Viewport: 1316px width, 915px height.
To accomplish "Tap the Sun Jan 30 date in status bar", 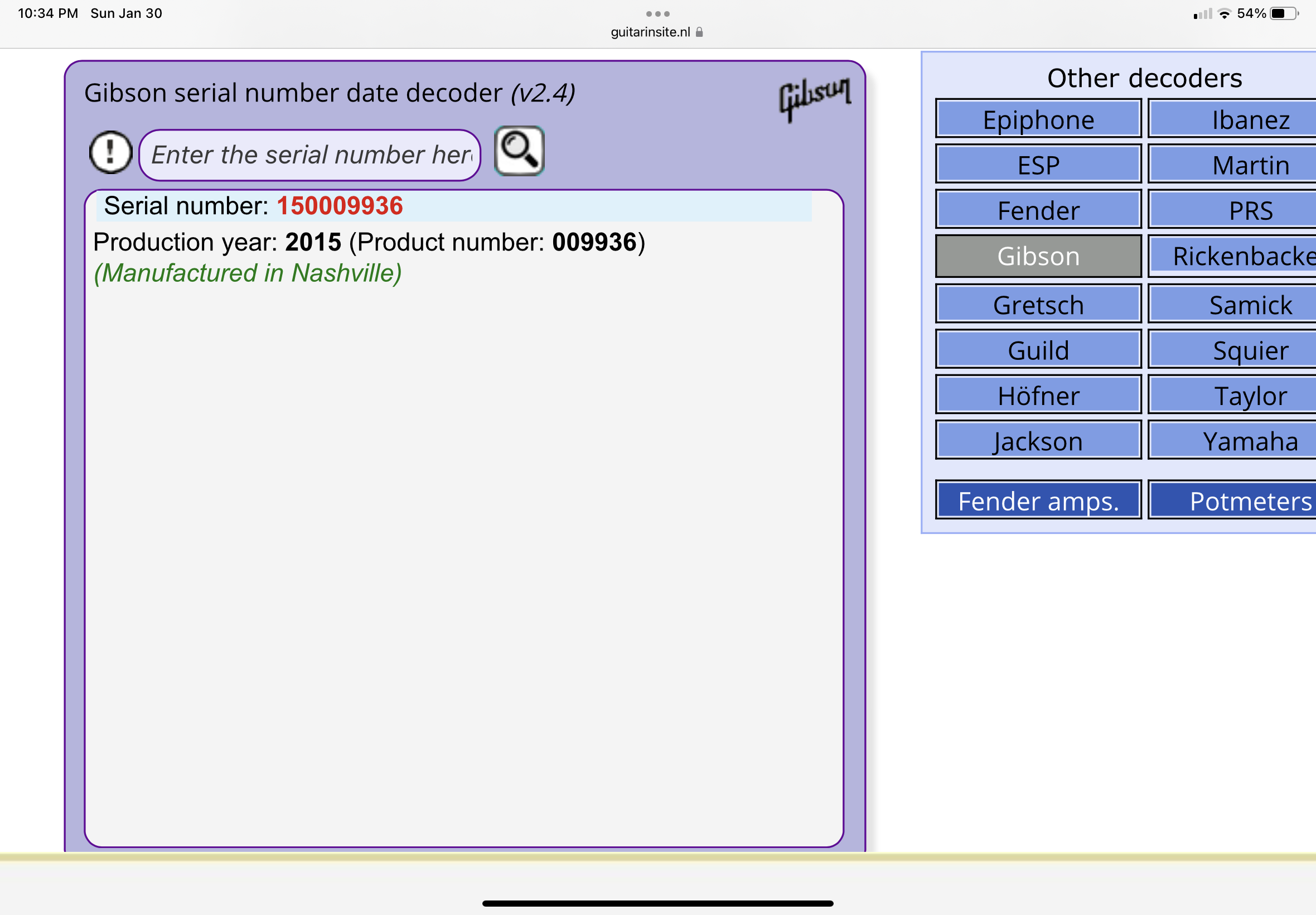I will click(x=126, y=13).
